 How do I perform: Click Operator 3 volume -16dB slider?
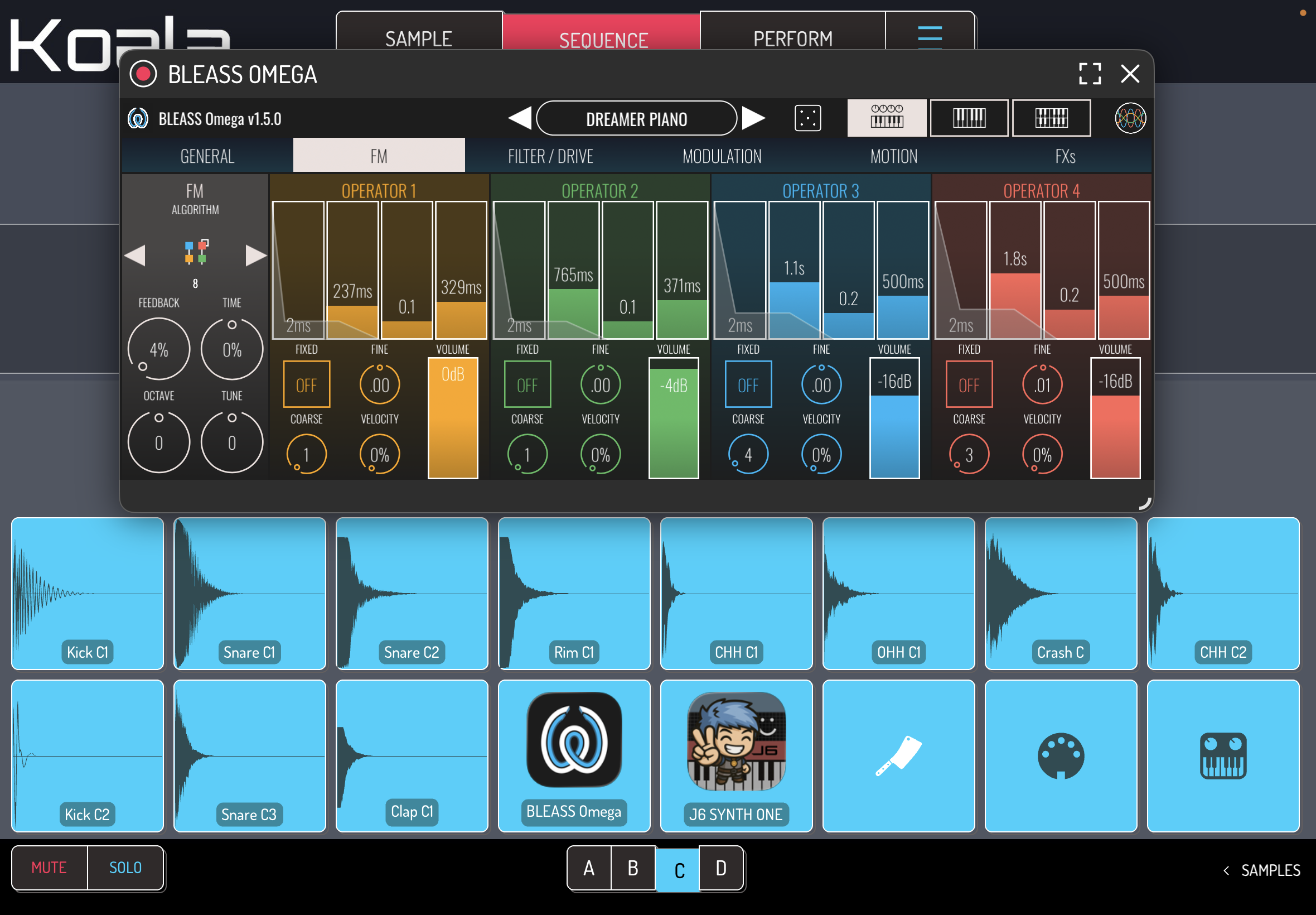[894, 418]
